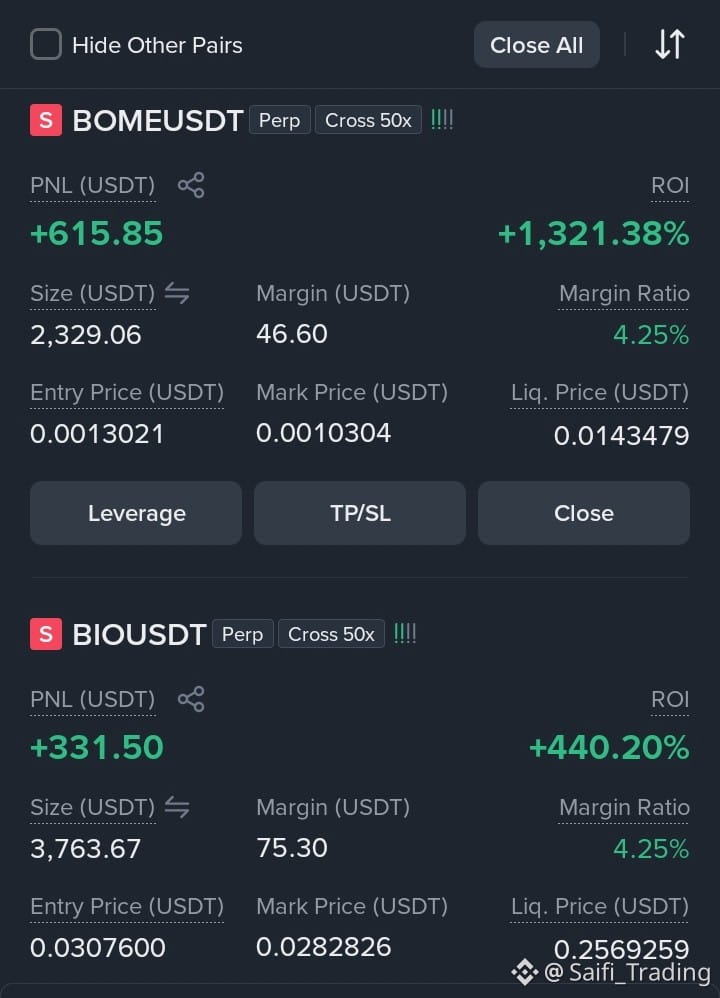Select PNL value +331.50
Viewport: 720px width, 998px height.
[97, 747]
